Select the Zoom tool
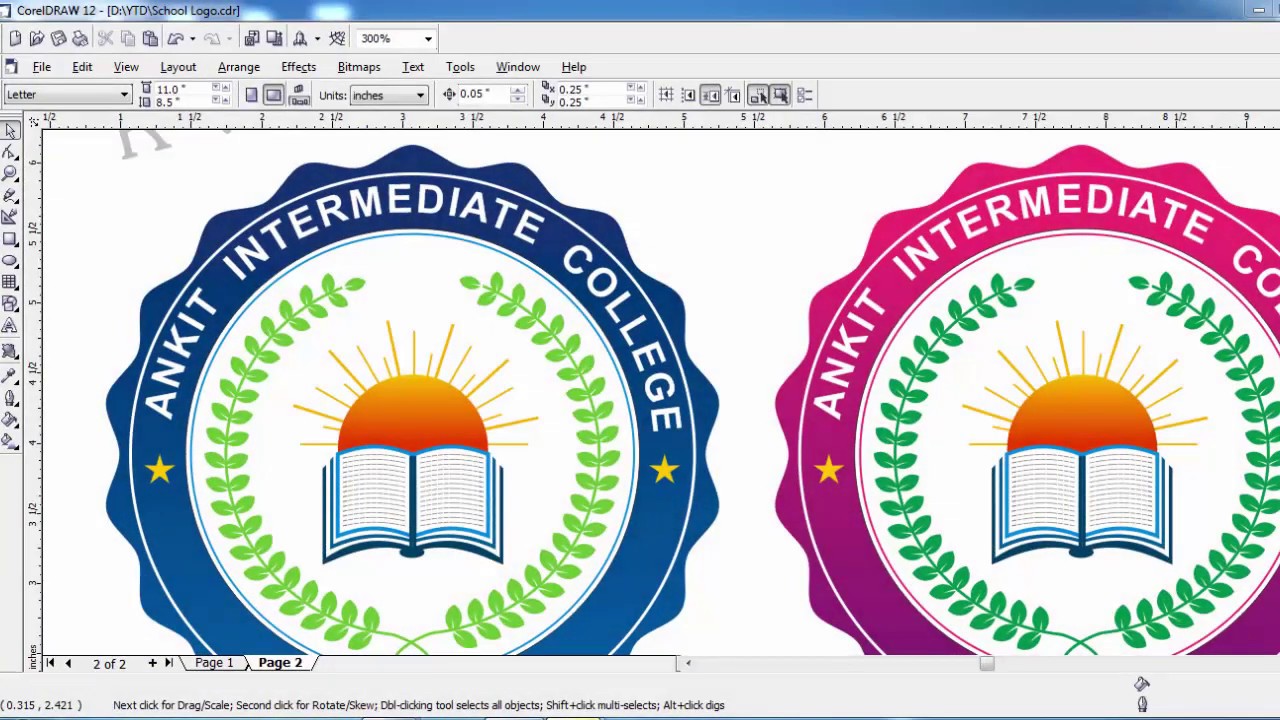This screenshot has width=1280, height=720. pyautogui.click(x=10, y=174)
